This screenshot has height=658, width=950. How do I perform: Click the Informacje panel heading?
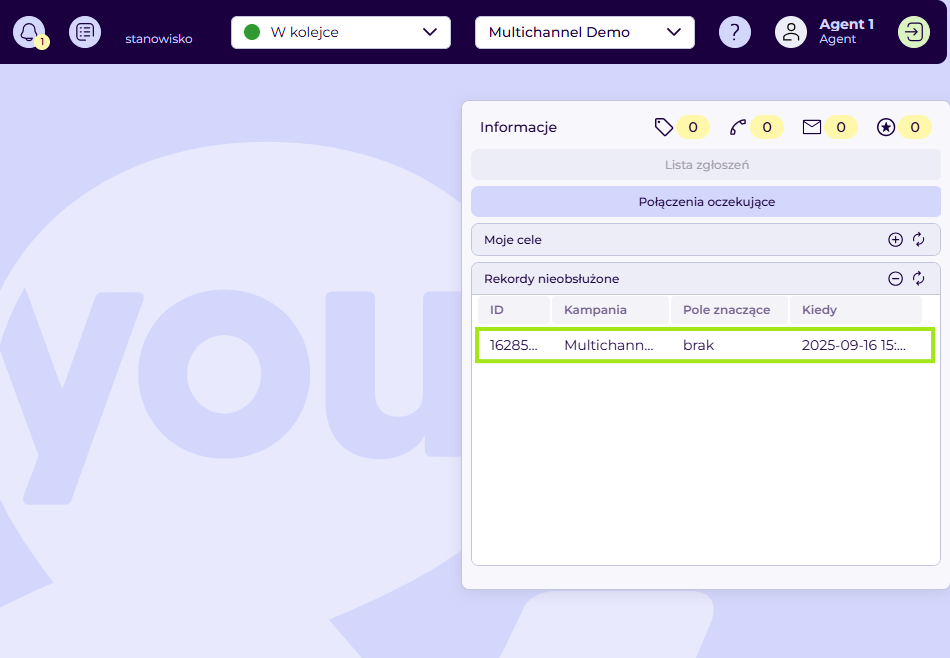[518, 127]
